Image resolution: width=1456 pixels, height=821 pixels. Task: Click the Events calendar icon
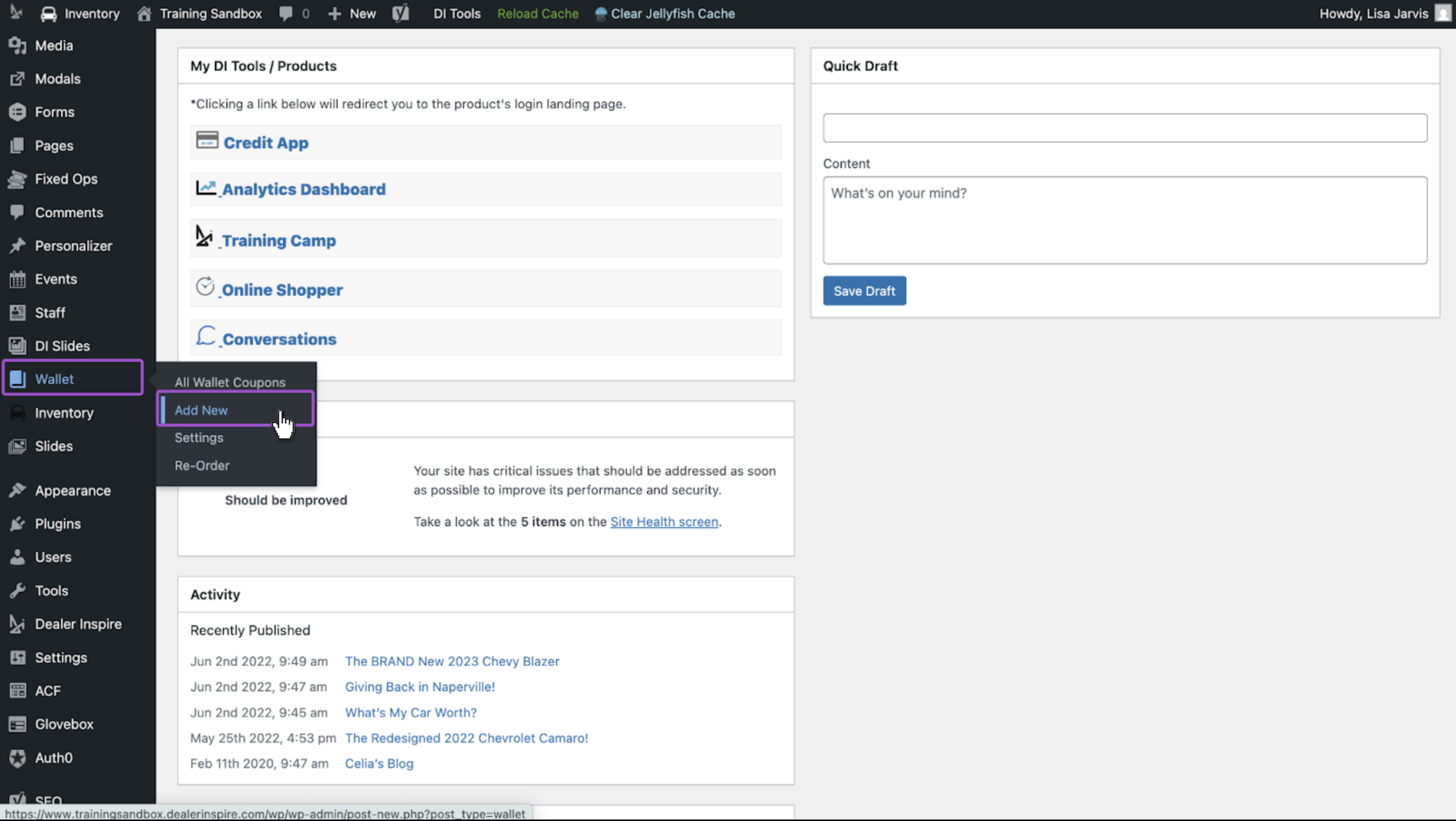coord(18,279)
